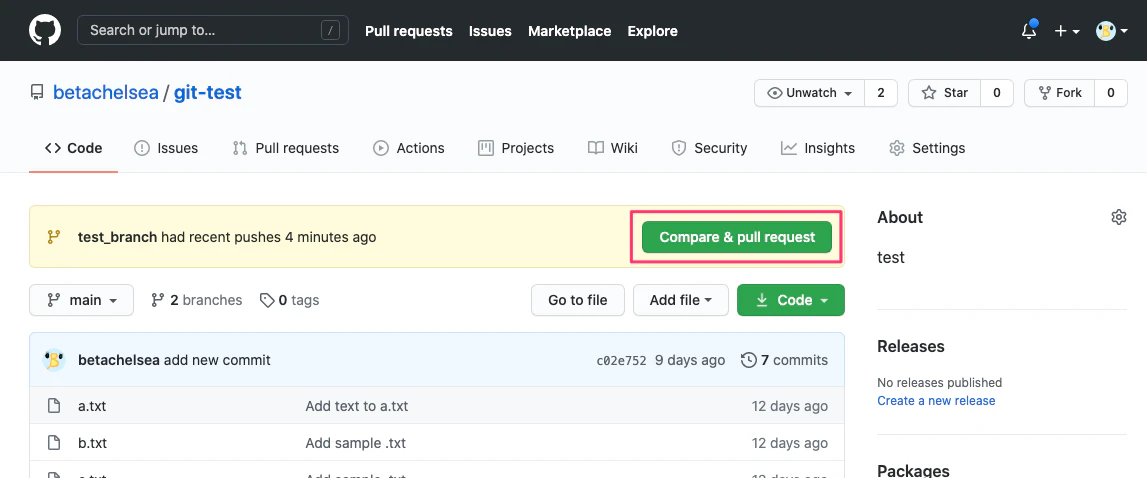Viewport: 1147px width, 478px height.
Task: View the 7 commits history
Action: [x=784, y=360]
